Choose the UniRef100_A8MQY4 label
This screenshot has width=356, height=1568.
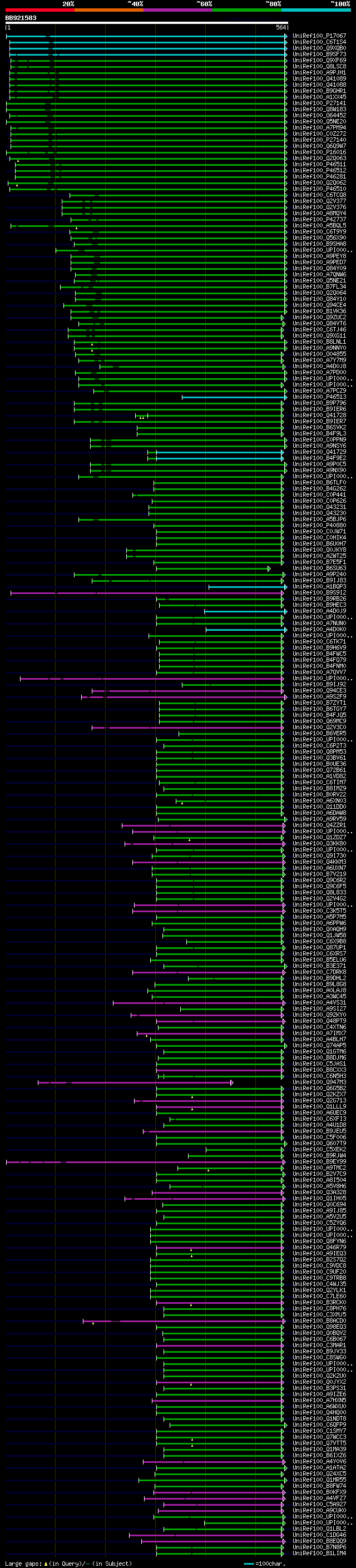point(319,213)
